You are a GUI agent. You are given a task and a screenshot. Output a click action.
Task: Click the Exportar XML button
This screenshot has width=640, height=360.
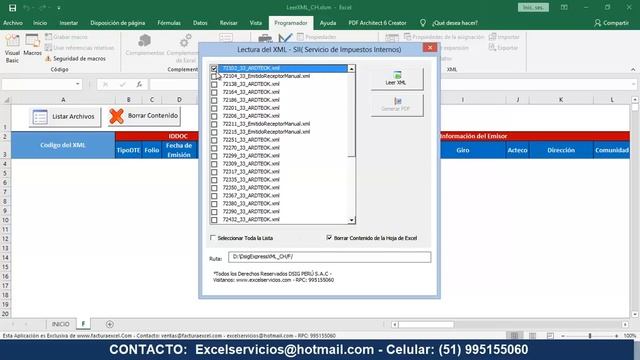pos(503,48)
